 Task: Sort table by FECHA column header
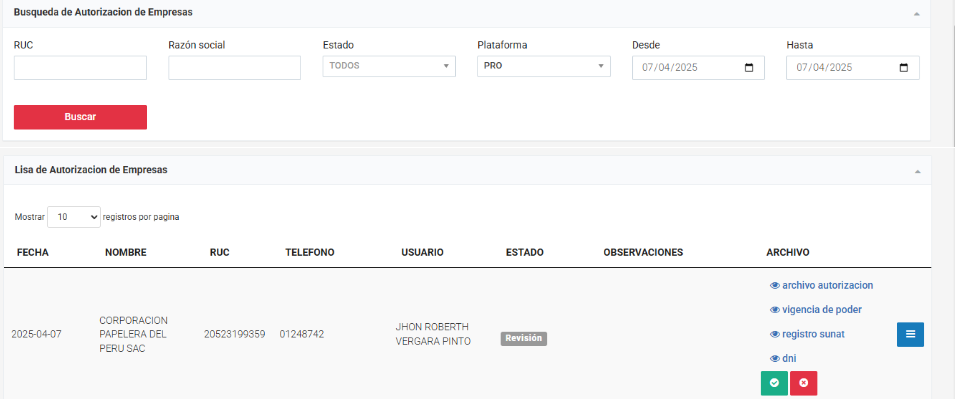tap(33, 252)
